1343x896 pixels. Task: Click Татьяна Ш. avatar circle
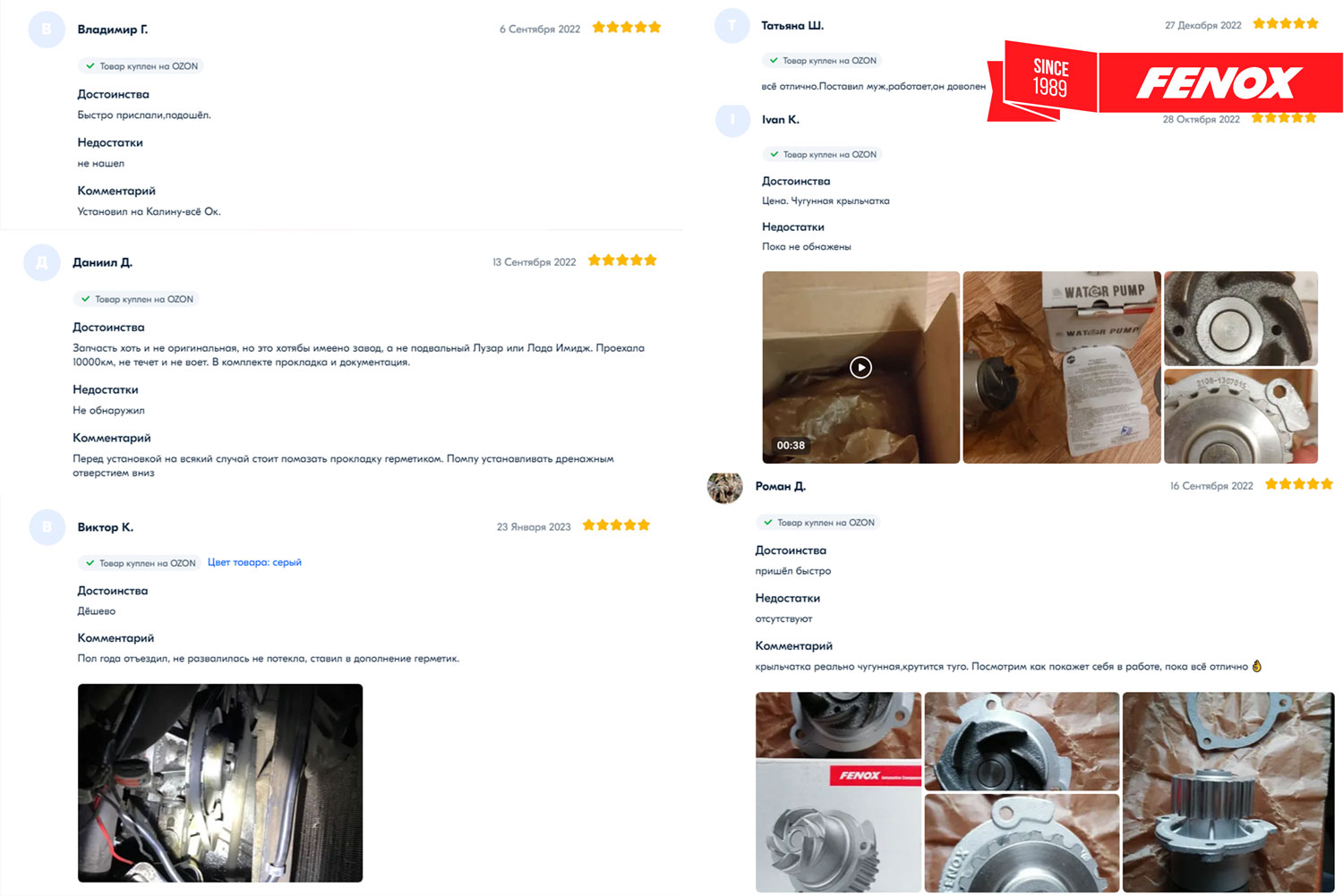732,25
